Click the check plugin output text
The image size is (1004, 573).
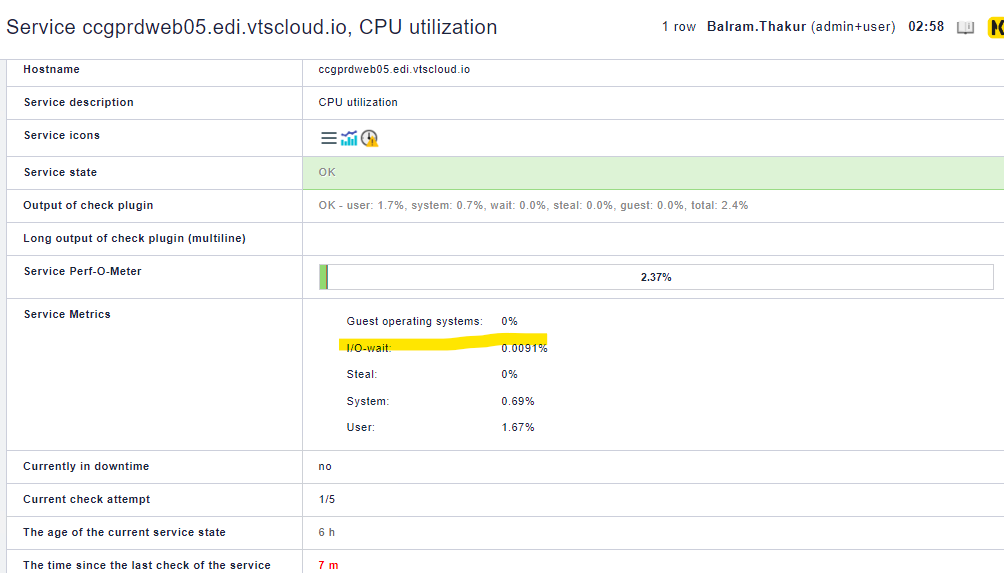[533, 206]
